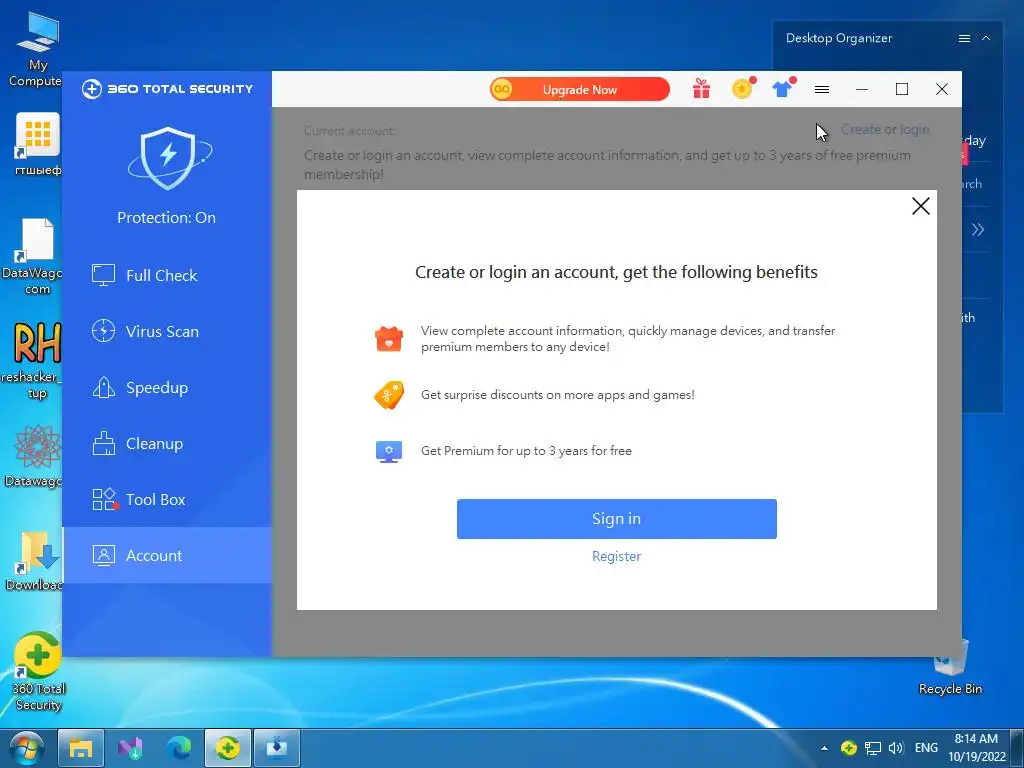Click the download installer taskbar button
Screen dimensions: 1024x768
[277, 748]
